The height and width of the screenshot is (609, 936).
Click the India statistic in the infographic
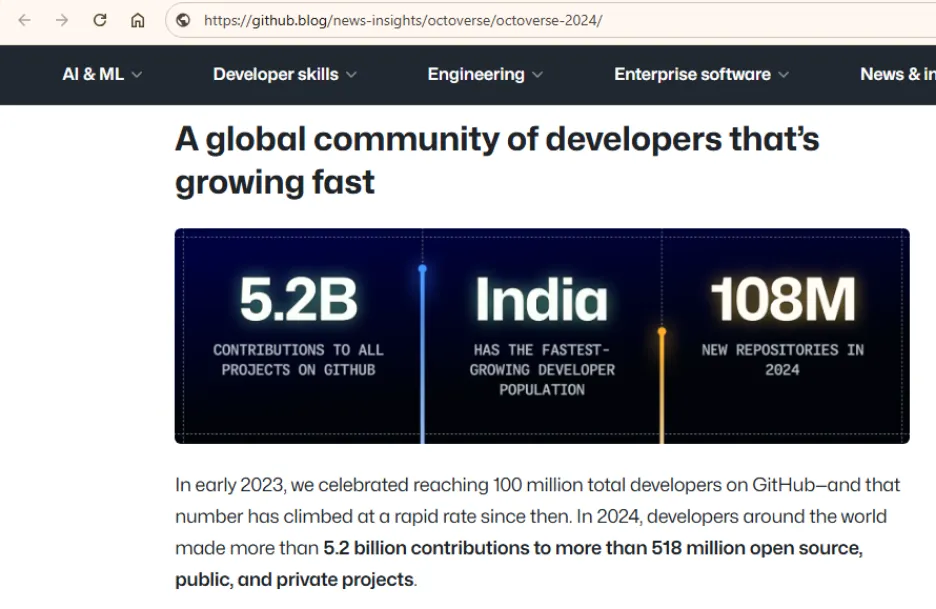click(x=541, y=299)
